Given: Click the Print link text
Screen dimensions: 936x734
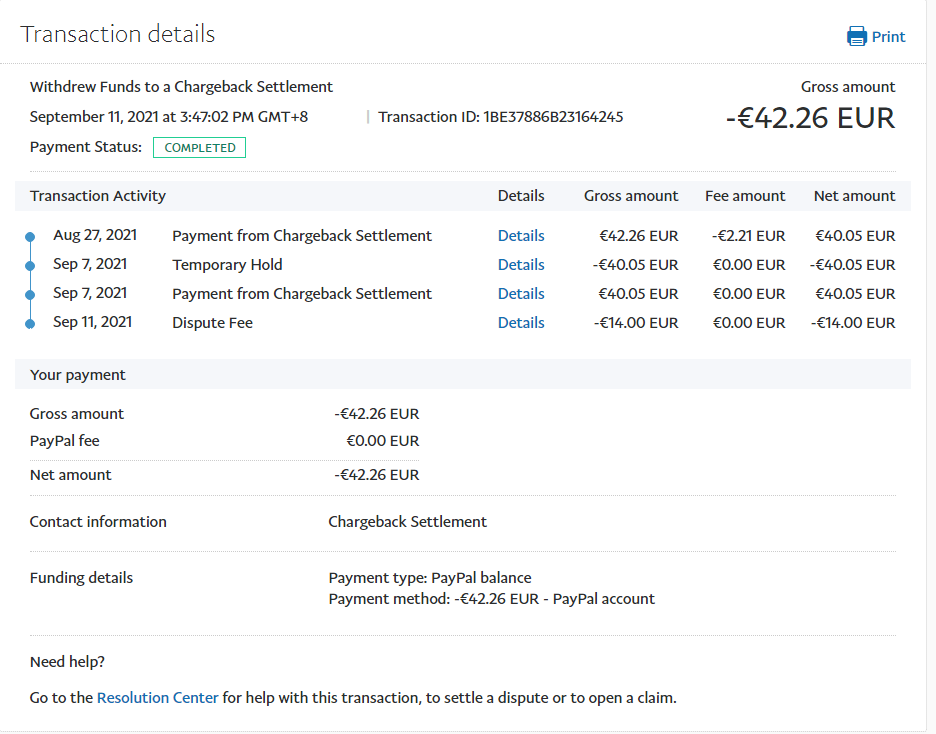Looking at the screenshot, I should tap(888, 37).
